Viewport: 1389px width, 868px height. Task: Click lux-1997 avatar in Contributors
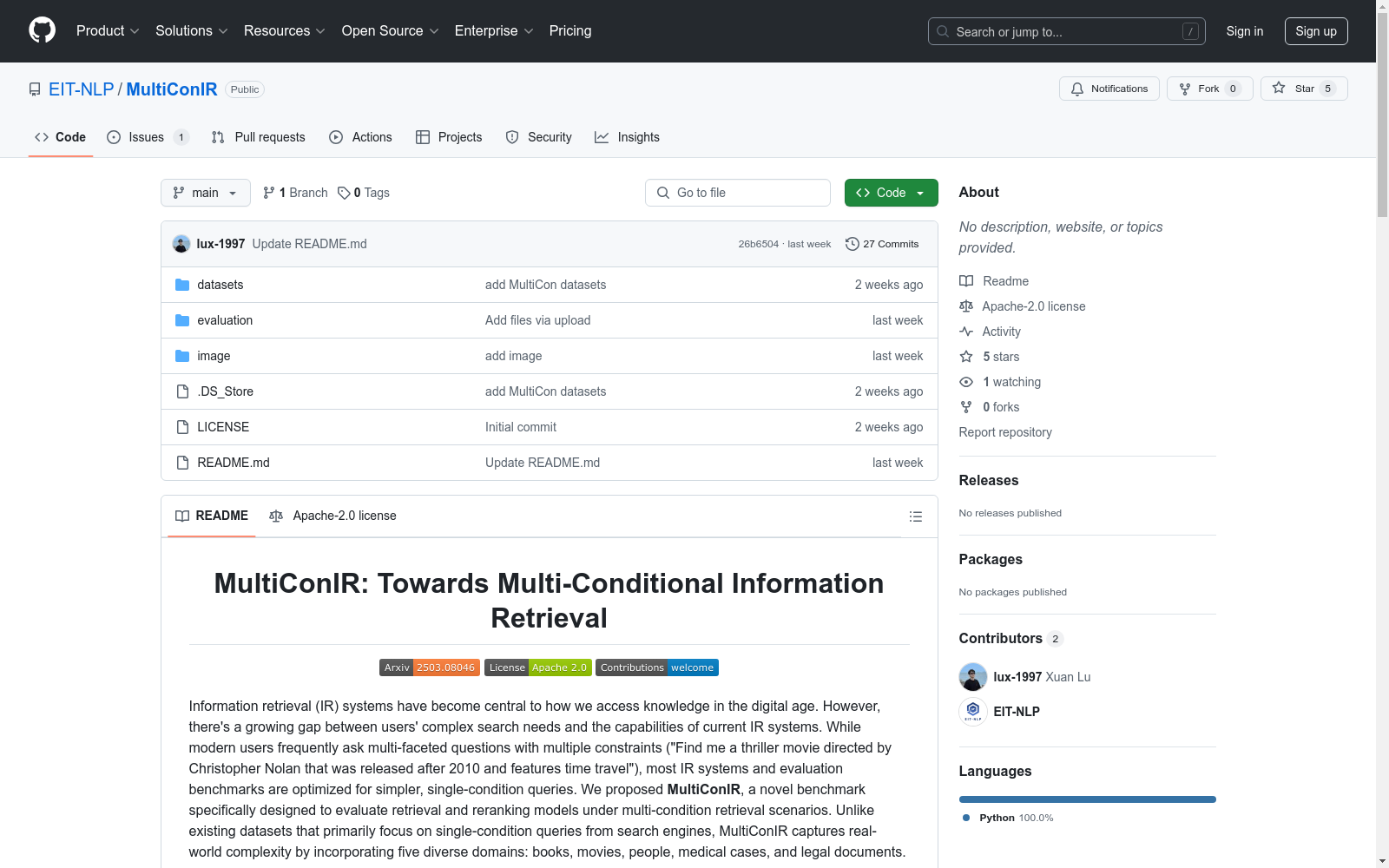pos(973,677)
